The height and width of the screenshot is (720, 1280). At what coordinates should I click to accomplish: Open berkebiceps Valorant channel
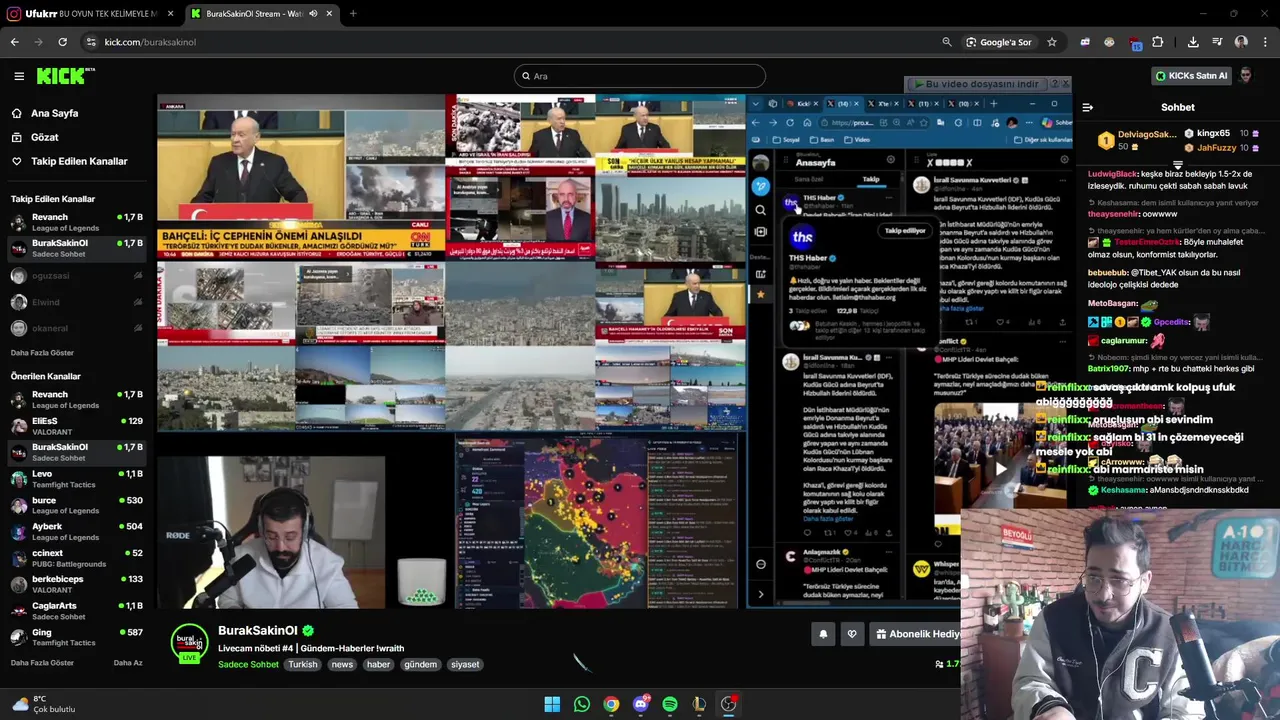click(77, 584)
